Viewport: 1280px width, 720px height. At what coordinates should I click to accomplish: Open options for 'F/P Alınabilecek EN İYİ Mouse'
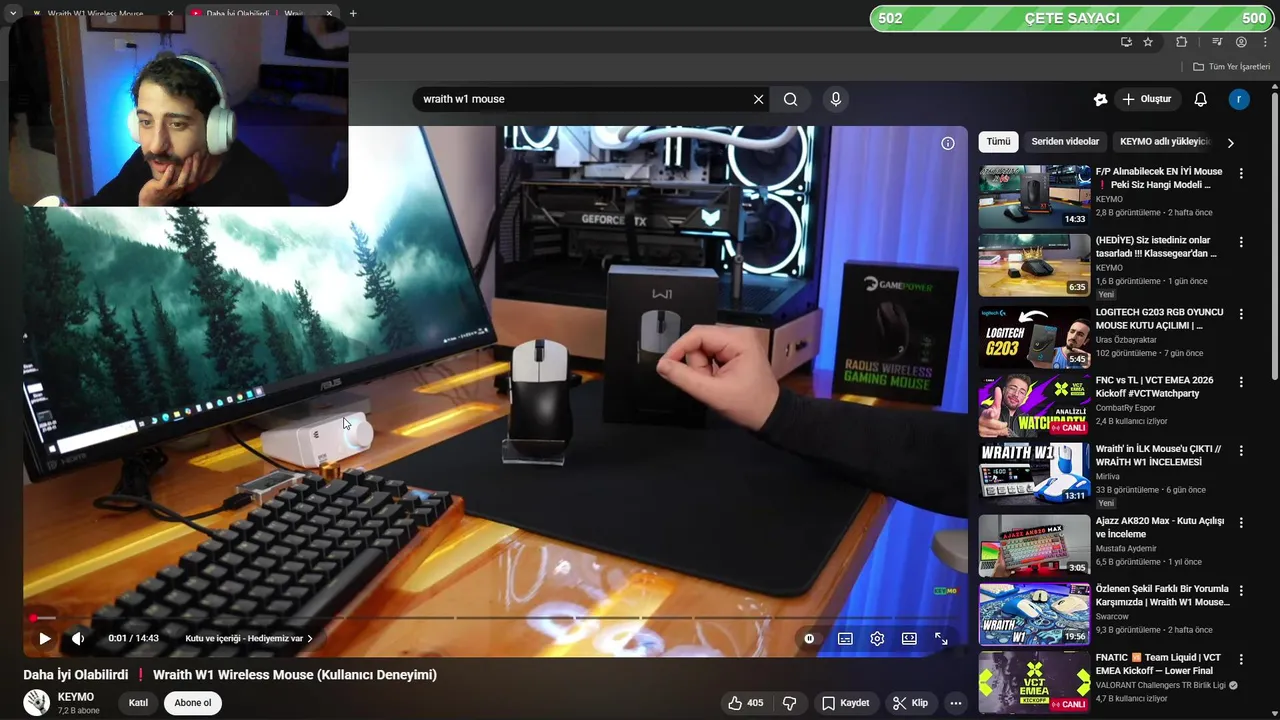[1241, 174]
